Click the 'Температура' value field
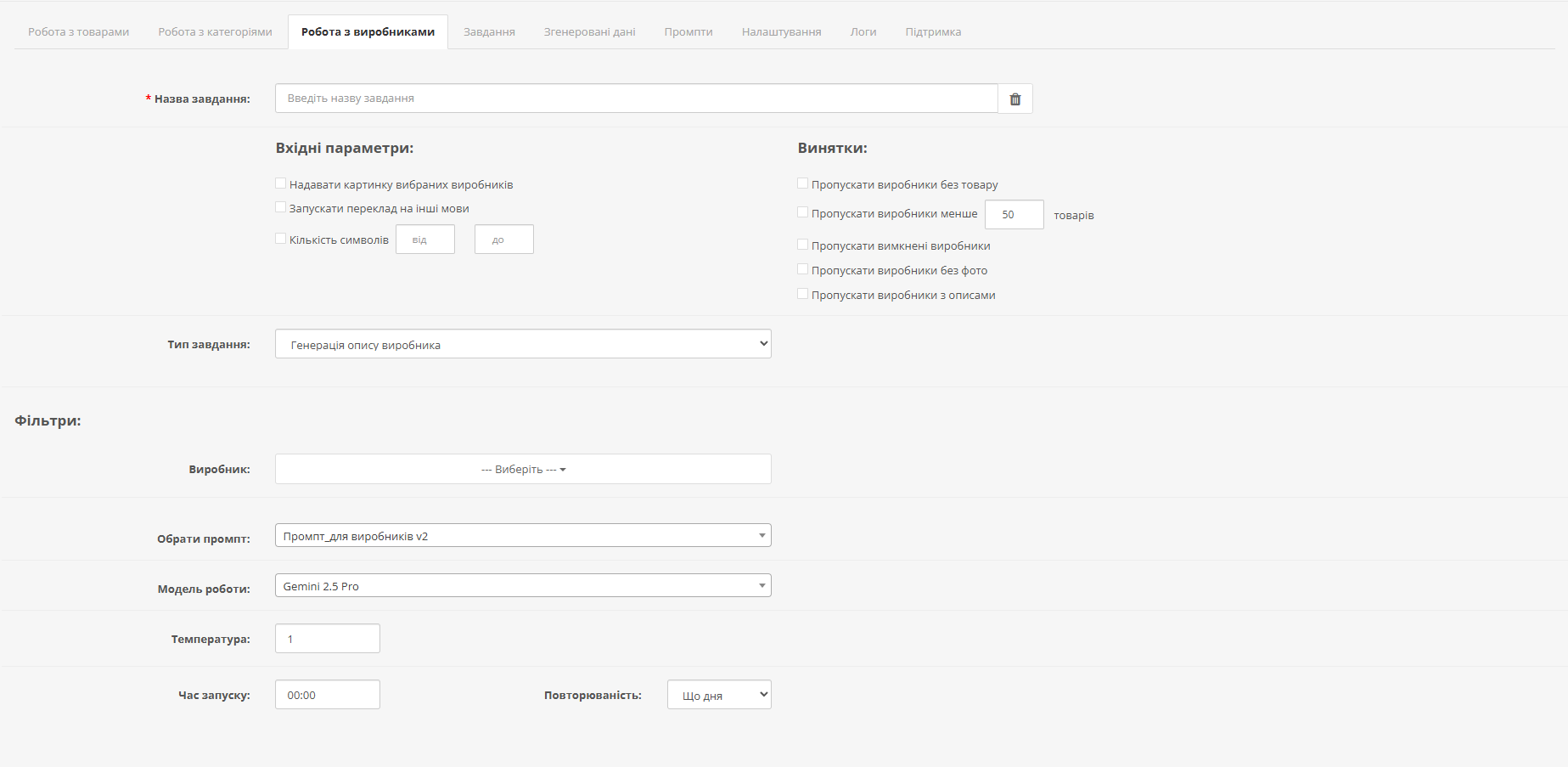The width and height of the screenshot is (1568, 767). click(328, 639)
